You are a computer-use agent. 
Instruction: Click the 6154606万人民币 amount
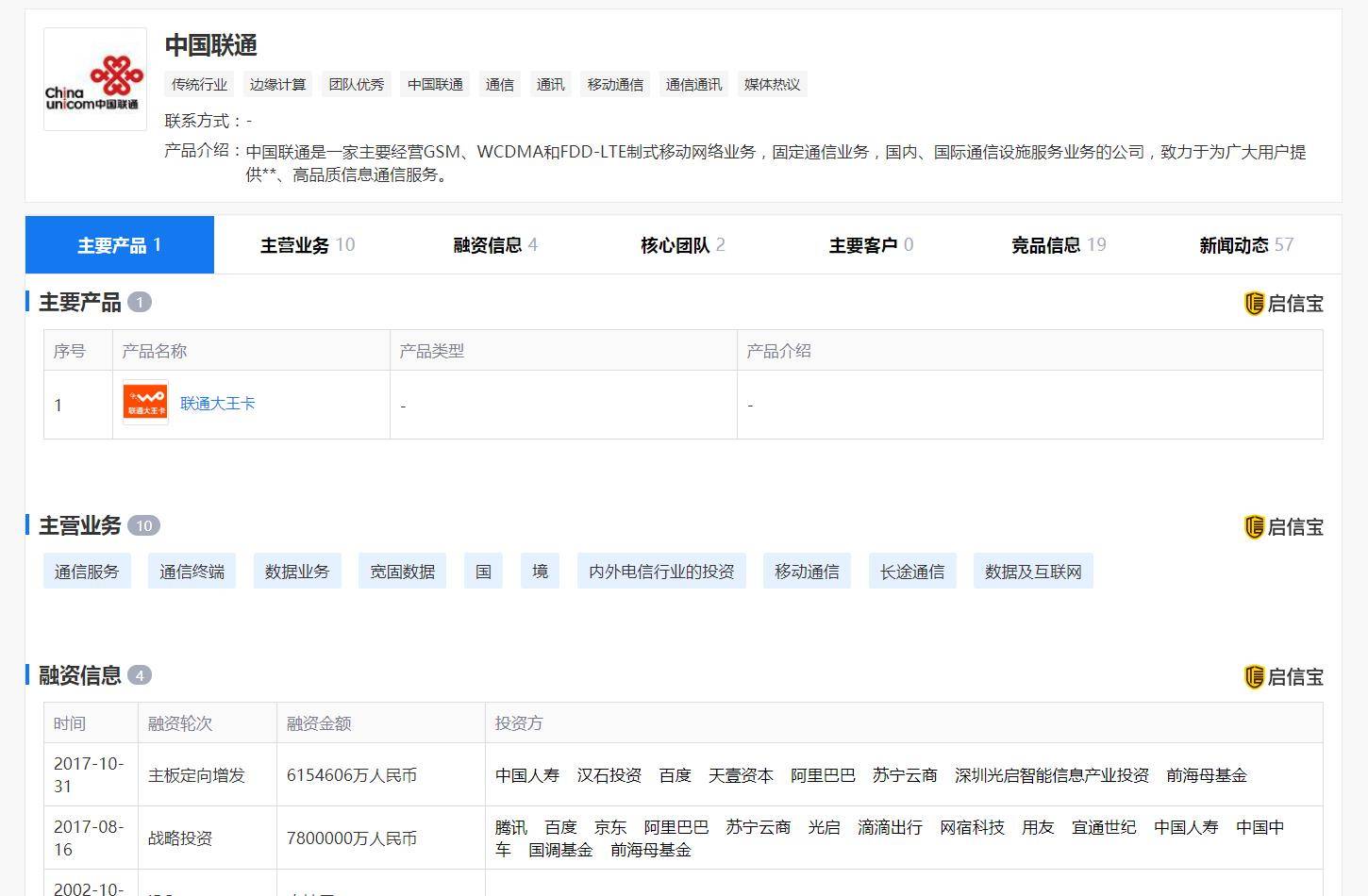[x=352, y=775]
